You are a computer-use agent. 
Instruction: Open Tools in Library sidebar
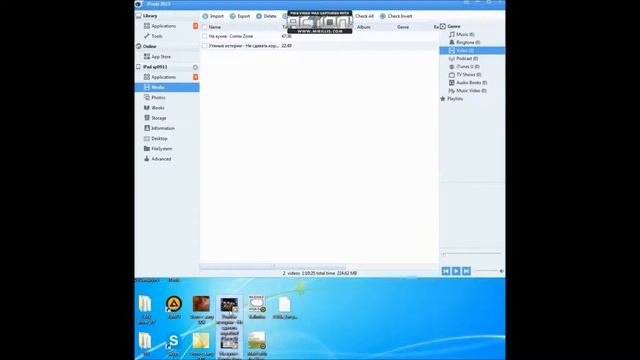pos(156,36)
